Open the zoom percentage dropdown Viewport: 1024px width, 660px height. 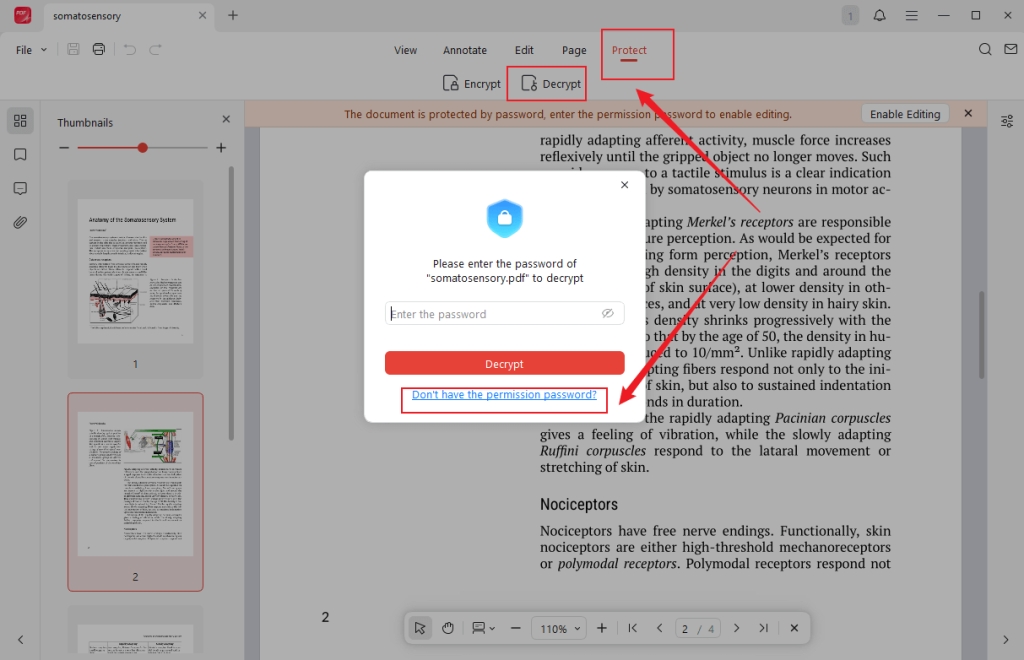(x=559, y=628)
